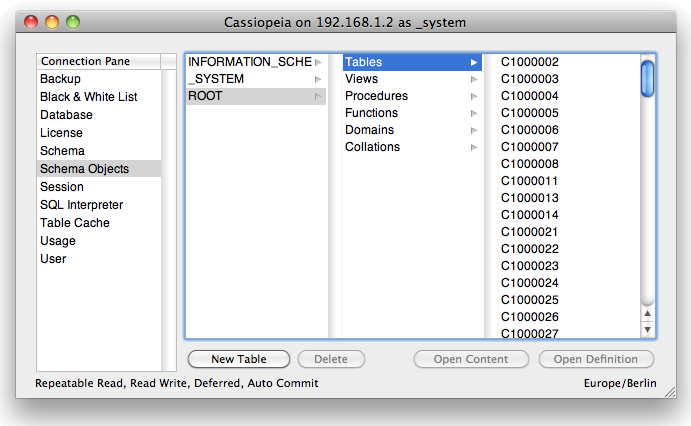Select table C1000002 in the list

(529, 62)
